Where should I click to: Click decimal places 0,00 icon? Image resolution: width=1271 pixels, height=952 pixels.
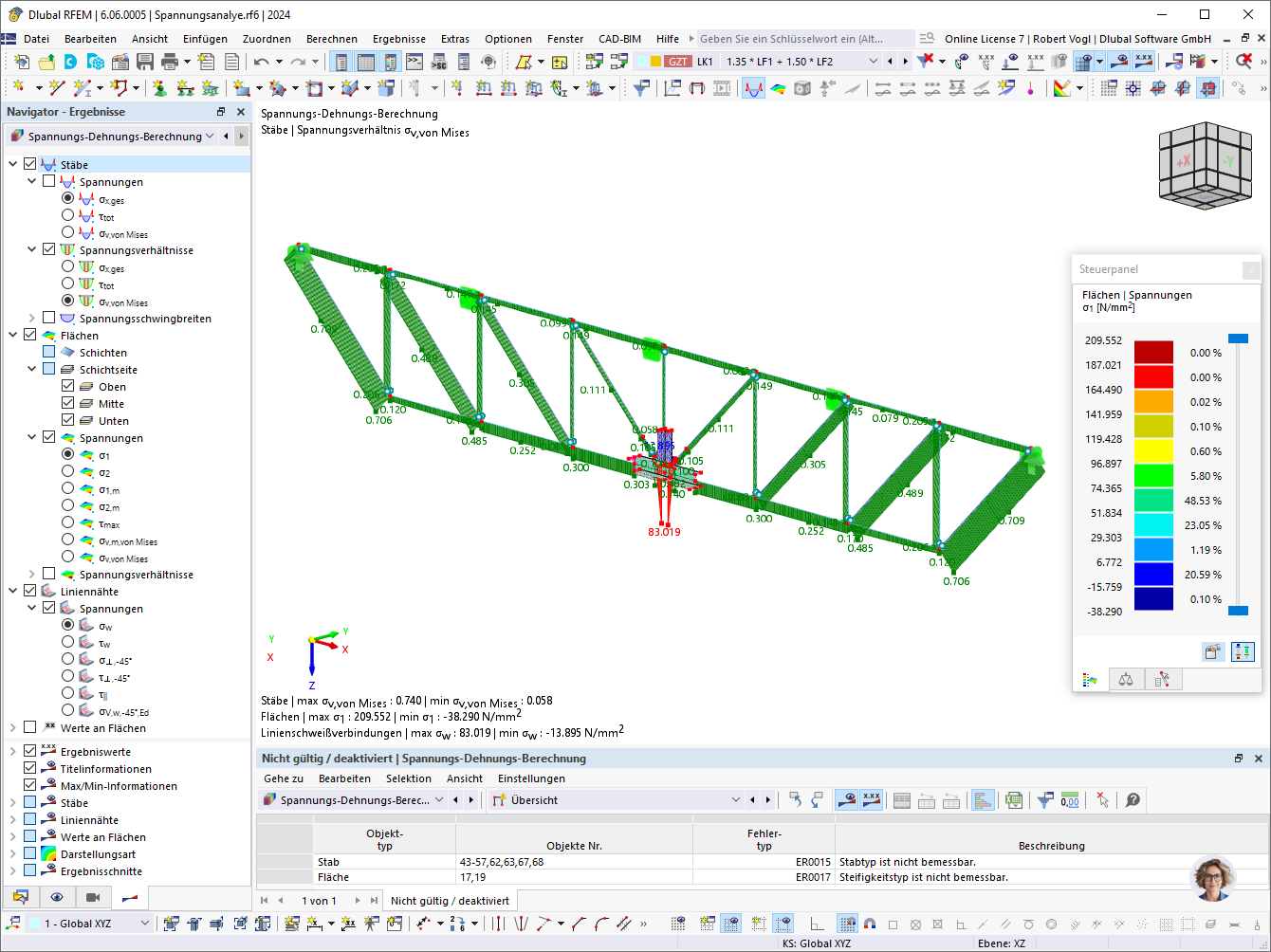point(1070,800)
